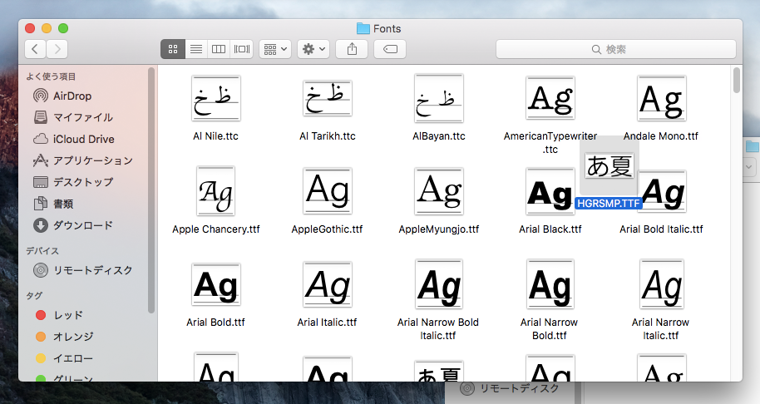Click the file list vertical scrollbar
Viewport: 760px width, 404px height.
tap(736, 80)
